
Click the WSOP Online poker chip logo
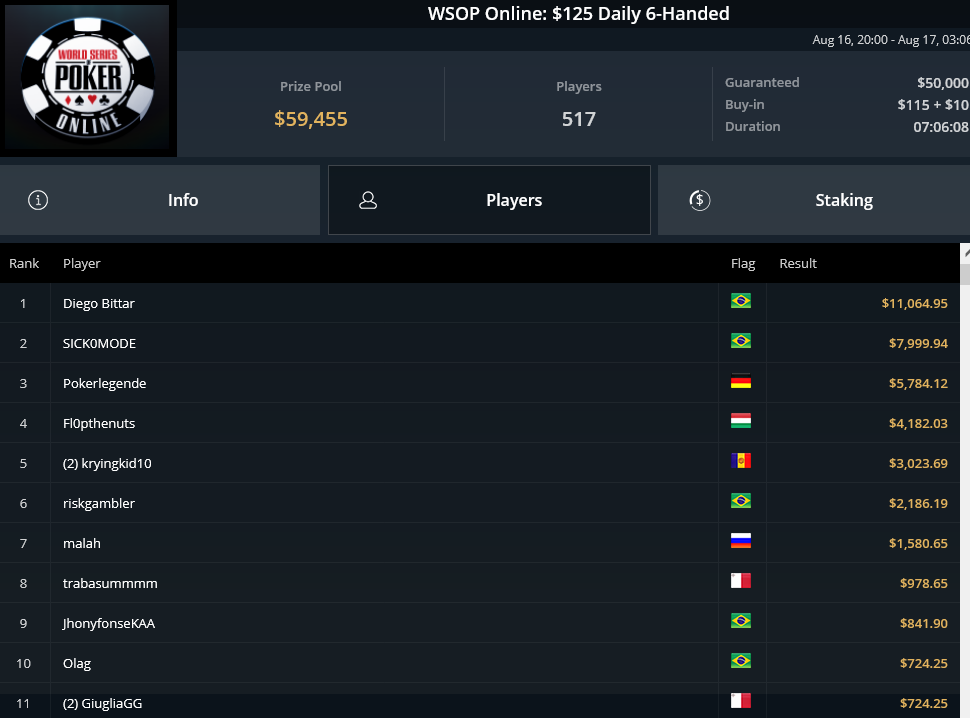88,78
